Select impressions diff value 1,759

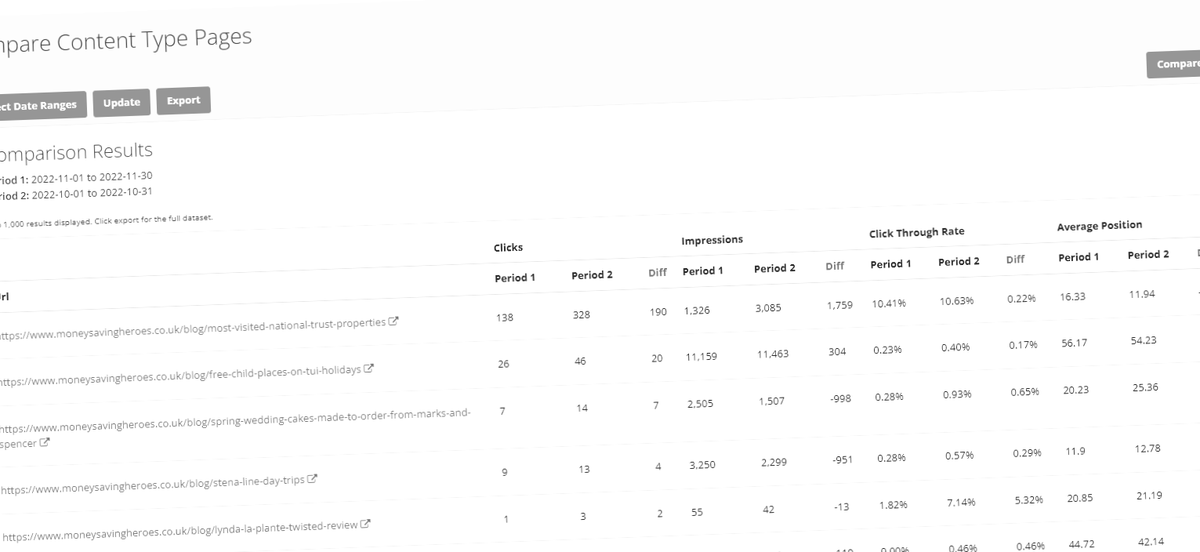[x=839, y=305]
